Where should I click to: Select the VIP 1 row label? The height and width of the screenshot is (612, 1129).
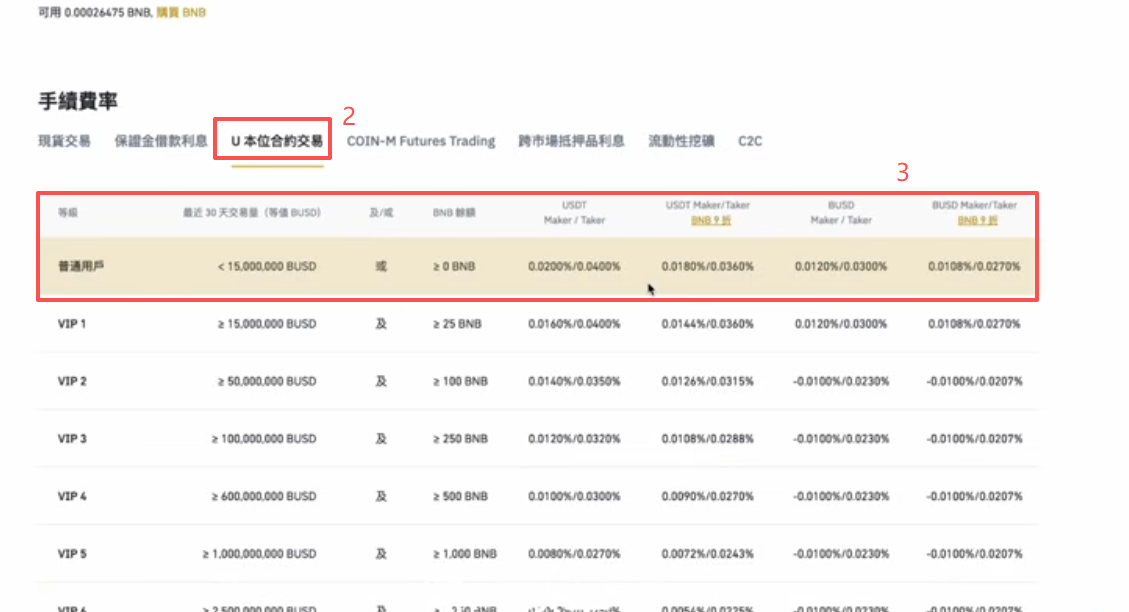coord(71,324)
